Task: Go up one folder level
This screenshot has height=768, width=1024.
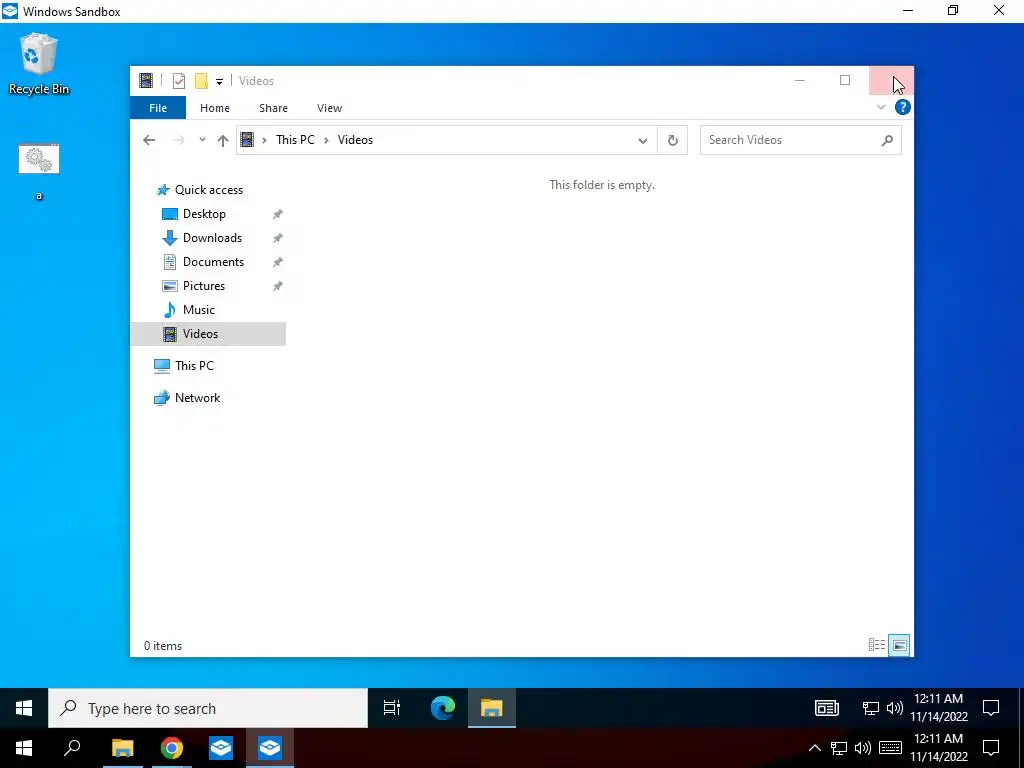Action: 223,140
